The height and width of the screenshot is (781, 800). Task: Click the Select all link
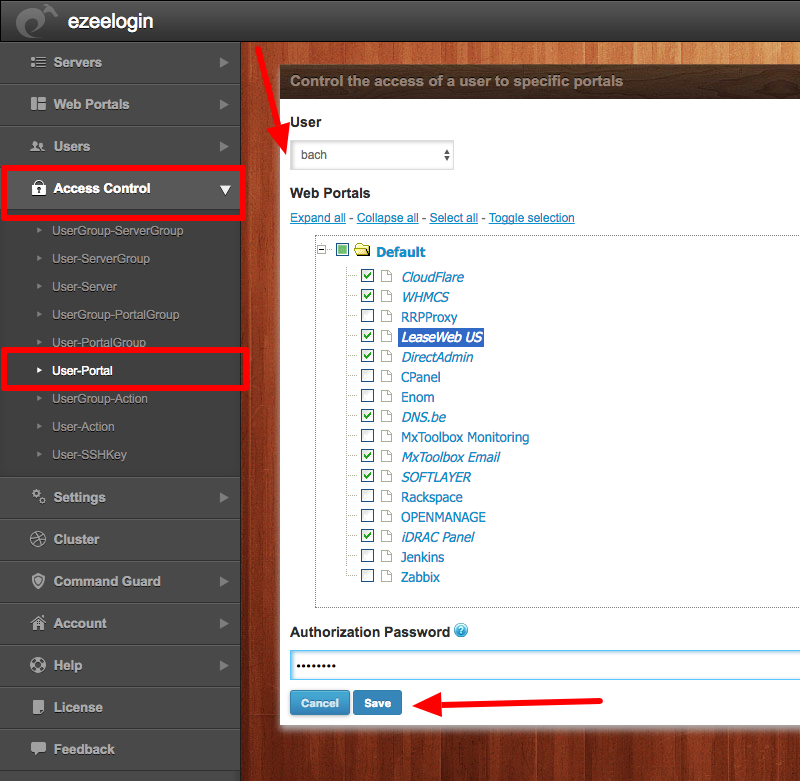coord(454,218)
